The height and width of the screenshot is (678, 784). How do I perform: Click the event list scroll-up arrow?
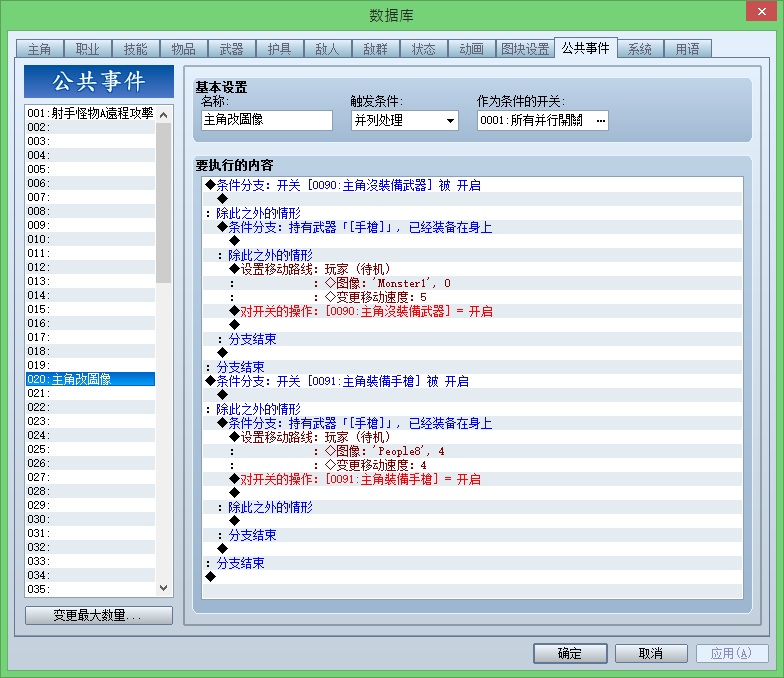(164, 114)
